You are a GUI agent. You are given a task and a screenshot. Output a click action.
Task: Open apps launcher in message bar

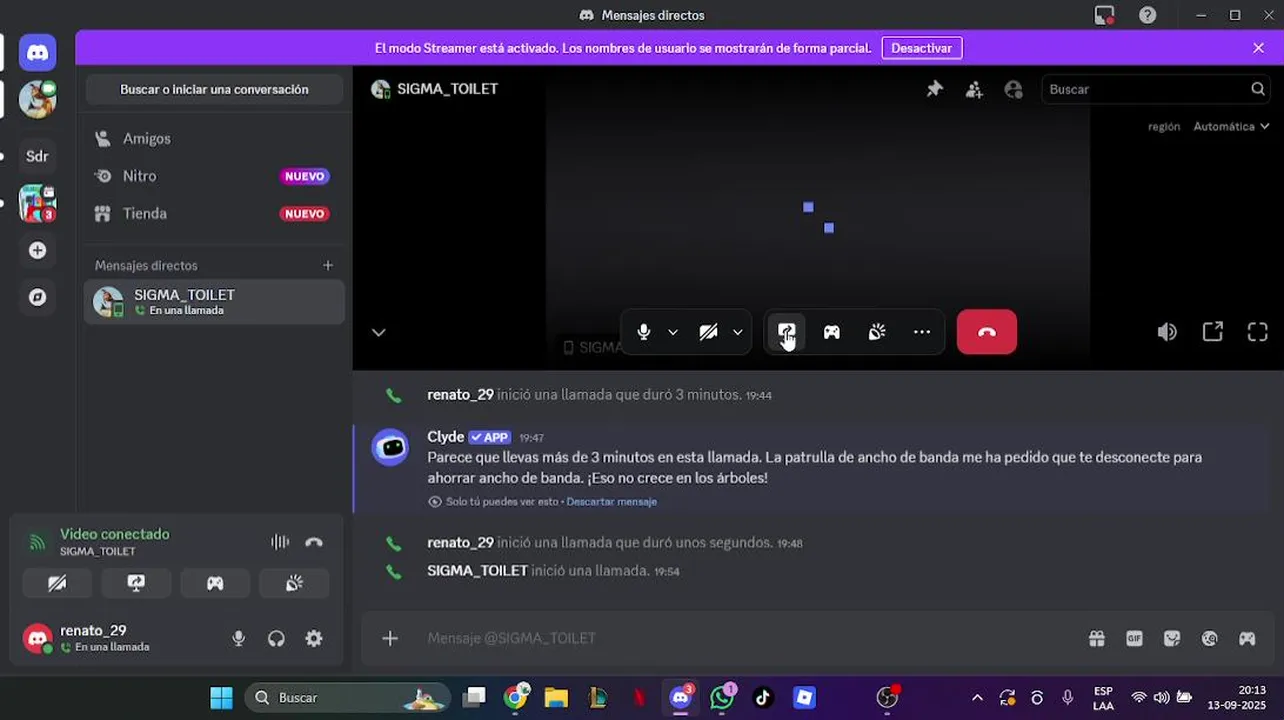click(x=1247, y=638)
